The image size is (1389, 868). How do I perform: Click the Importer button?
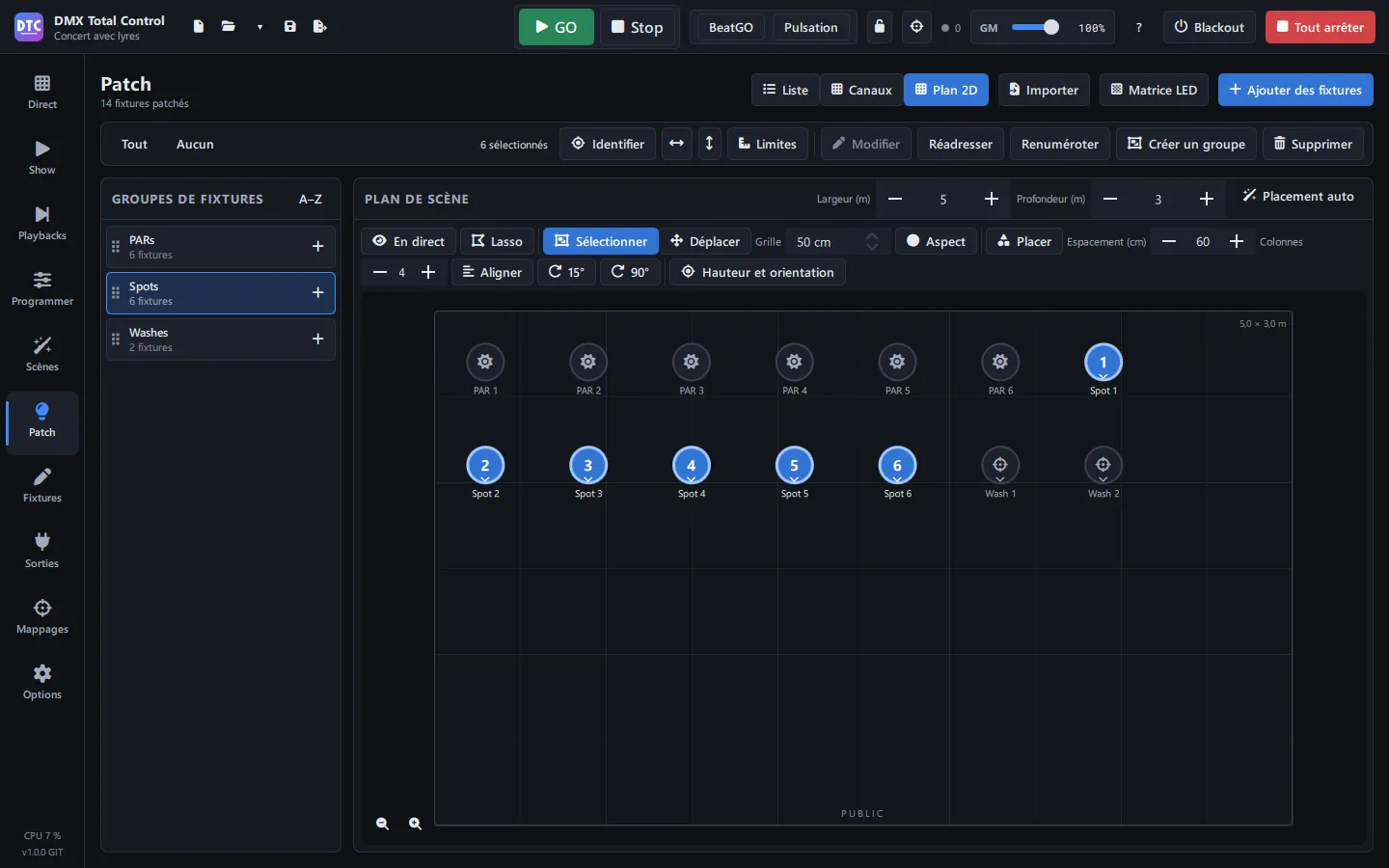pyautogui.click(x=1044, y=90)
